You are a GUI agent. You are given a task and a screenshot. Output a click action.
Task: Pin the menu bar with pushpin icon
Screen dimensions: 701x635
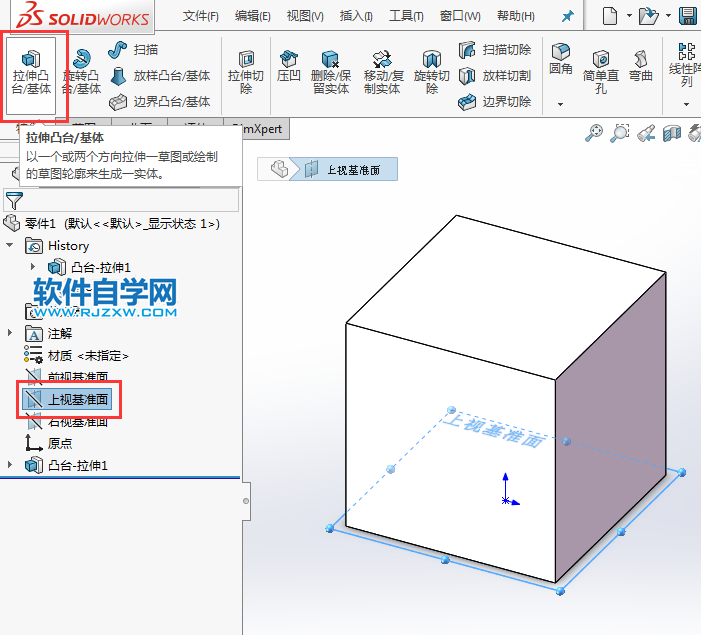tap(567, 17)
